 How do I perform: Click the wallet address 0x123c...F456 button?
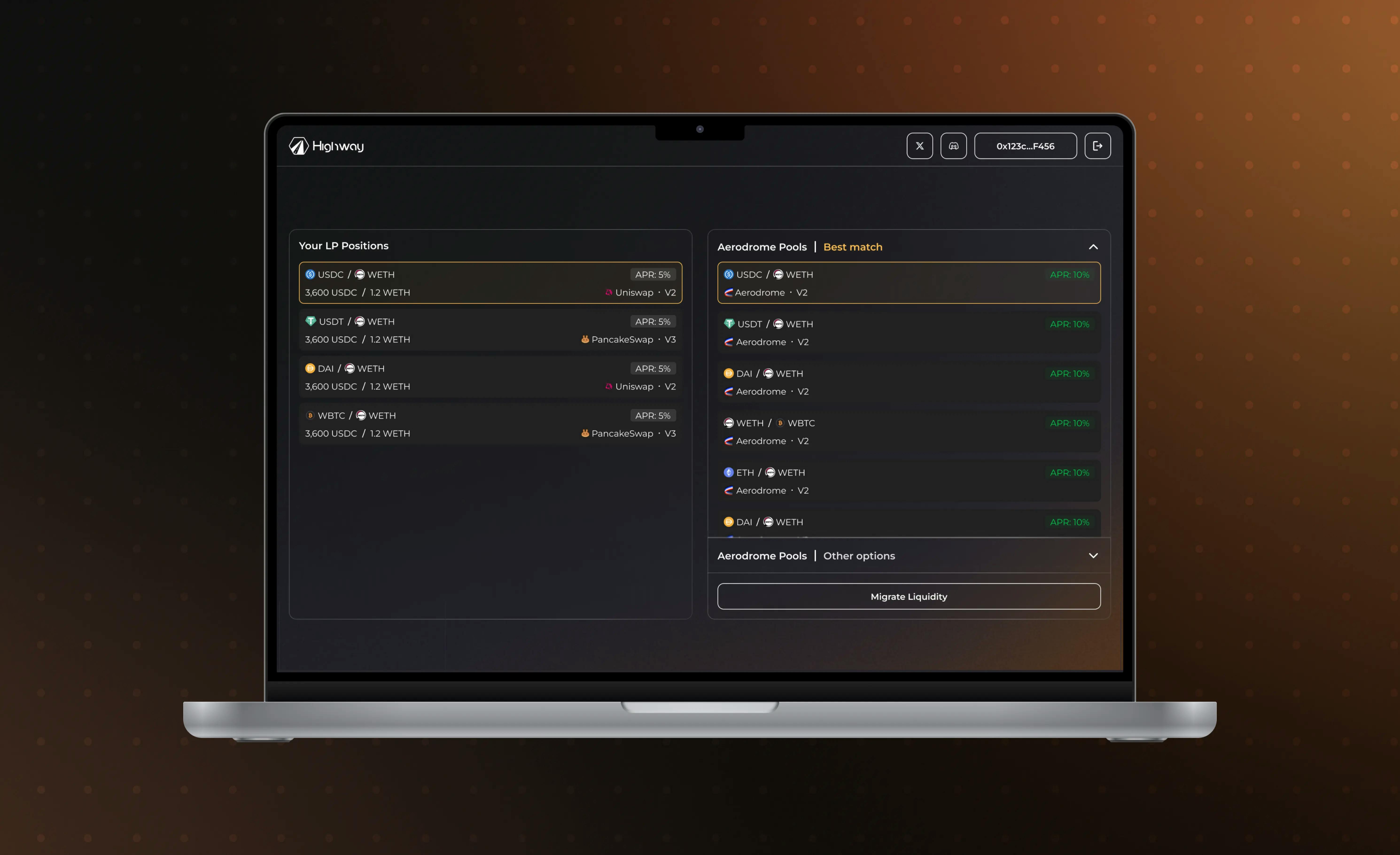tap(1025, 146)
